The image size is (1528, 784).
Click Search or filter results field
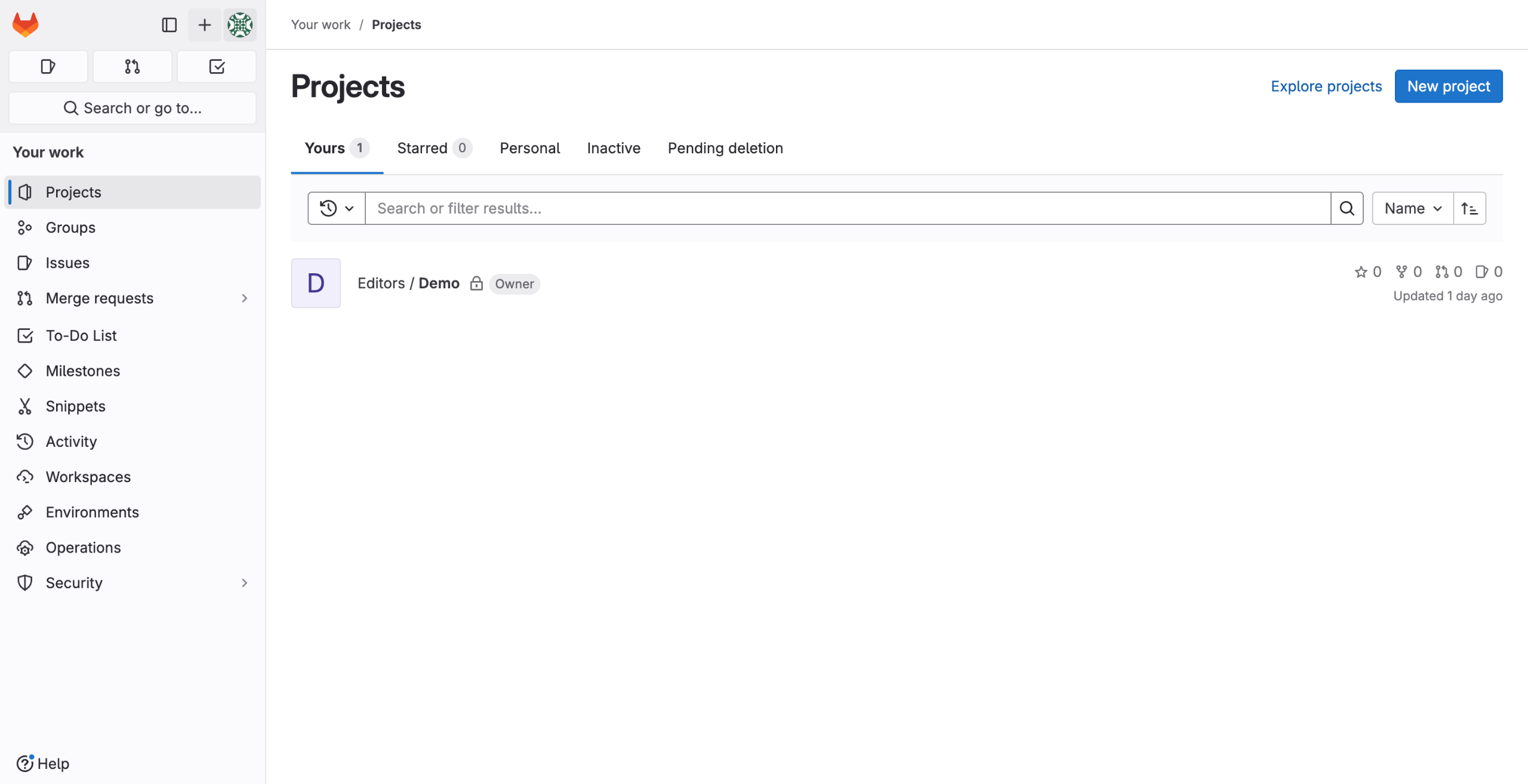tap(848, 208)
